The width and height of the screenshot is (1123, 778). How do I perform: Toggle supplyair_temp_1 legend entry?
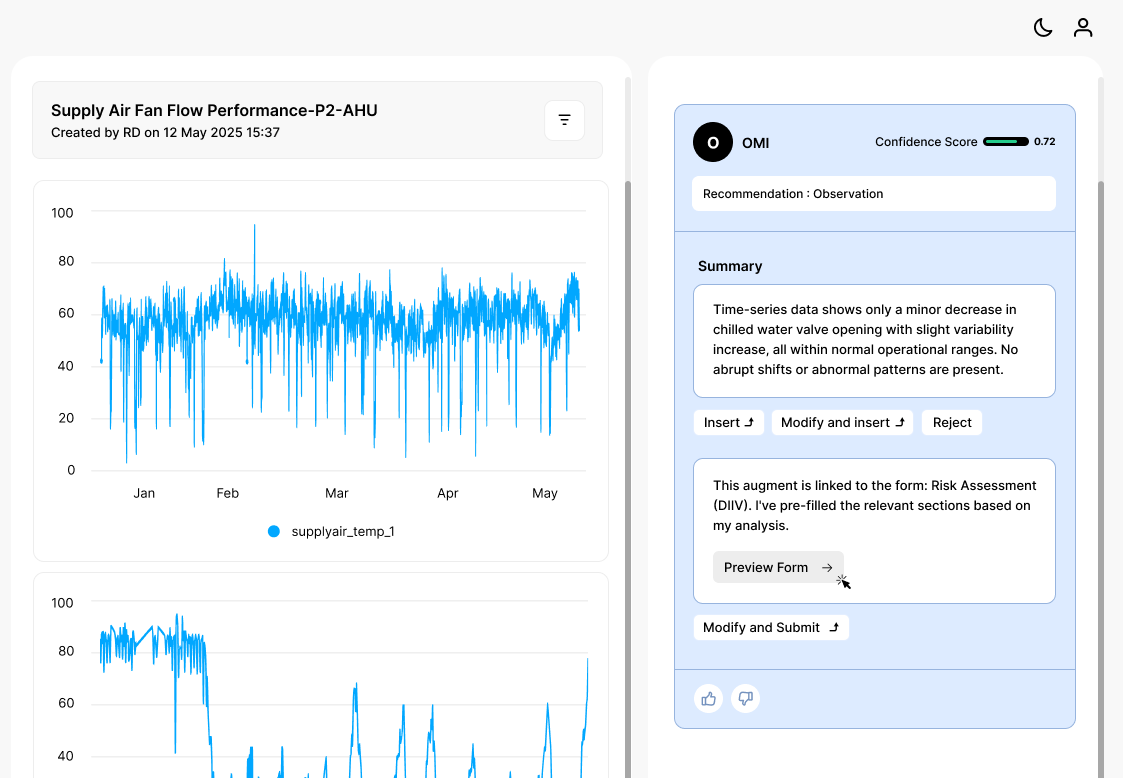click(331, 532)
